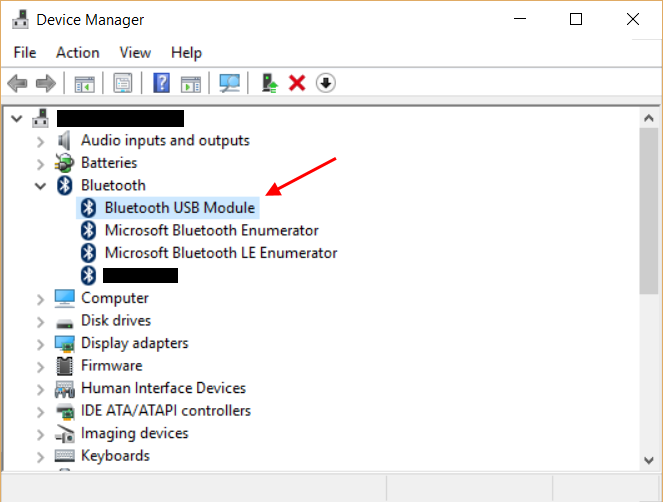This screenshot has height=502, width=663.
Task: Click the Update driver toolbar icon
Action: click(269, 83)
